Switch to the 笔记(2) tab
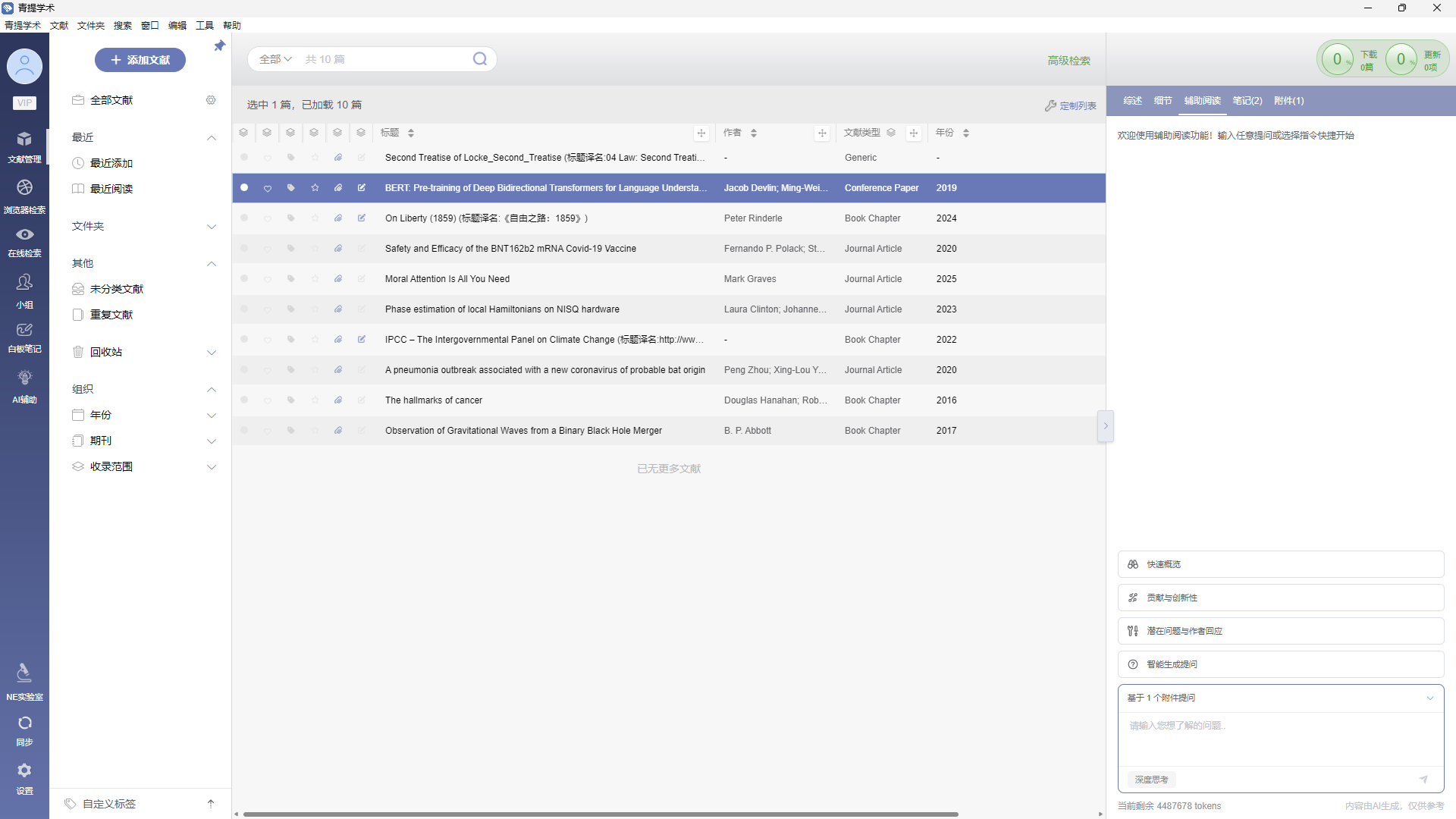The height and width of the screenshot is (819, 1456). pyautogui.click(x=1247, y=101)
